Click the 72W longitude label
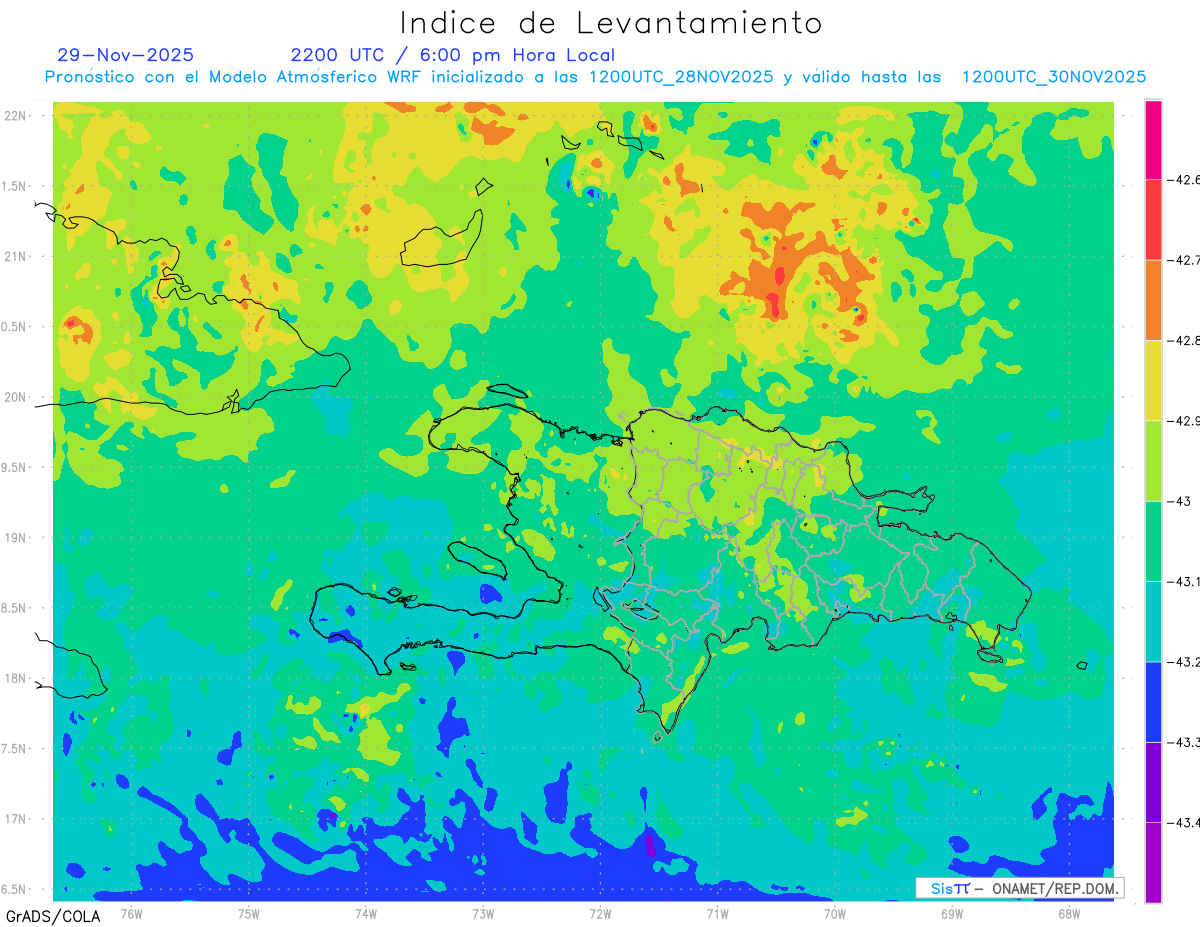The height and width of the screenshot is (927, 1200). (600, 913)
